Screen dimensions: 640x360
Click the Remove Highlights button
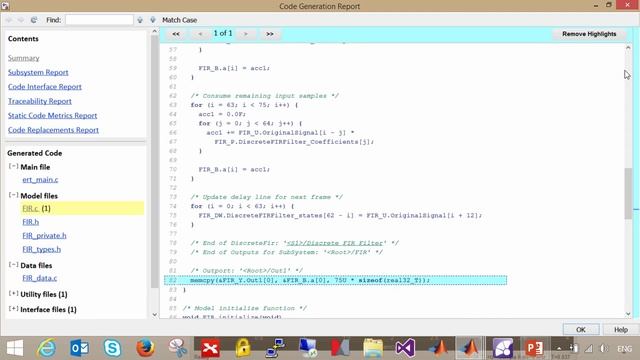coord(589,34)
